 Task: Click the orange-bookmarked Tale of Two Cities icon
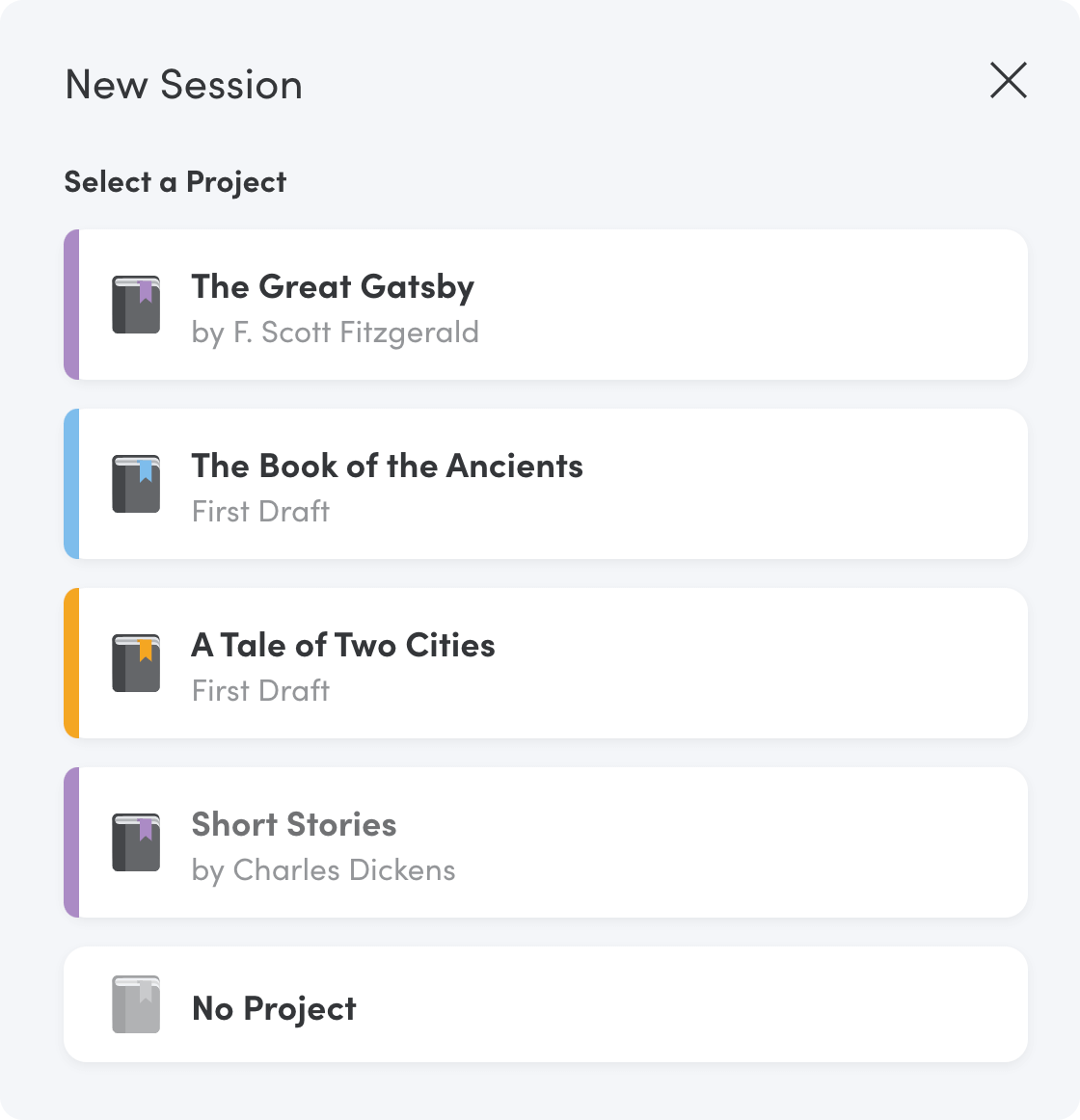click(x=136, y=663)
